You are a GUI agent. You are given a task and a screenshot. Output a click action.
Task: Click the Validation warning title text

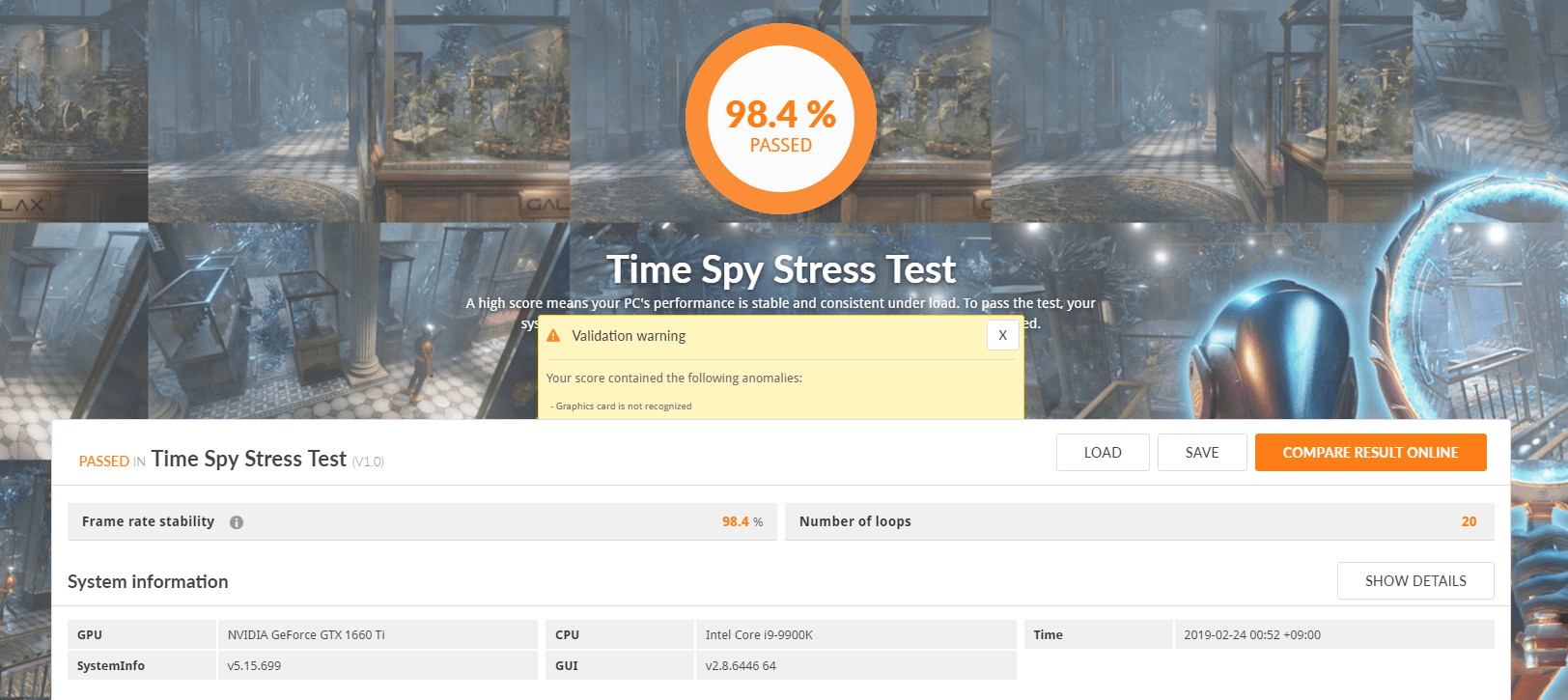point(629,336)
